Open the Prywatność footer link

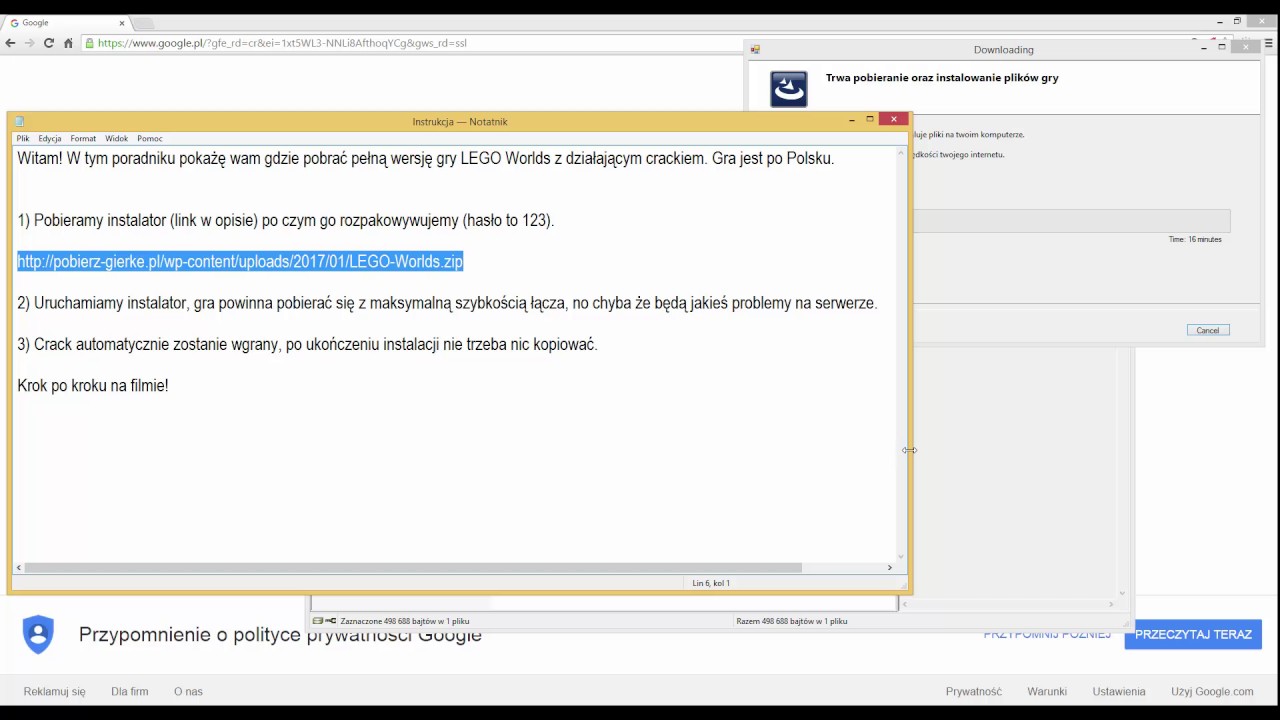[974, 691]
